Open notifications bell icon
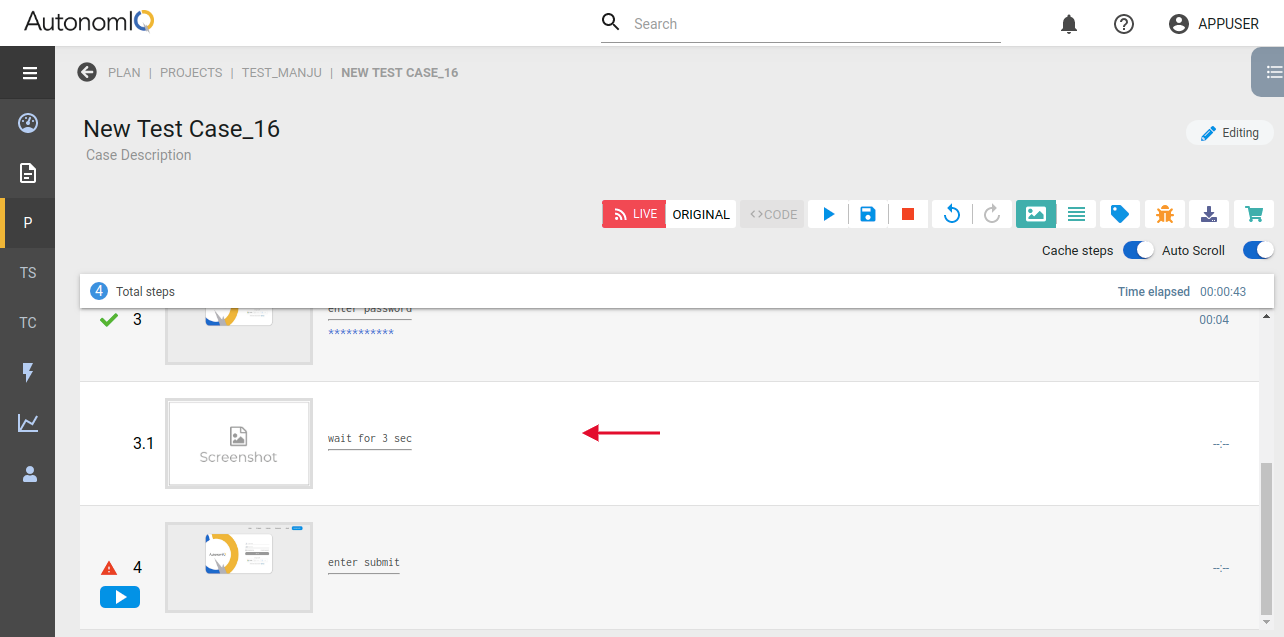 click(x=1069, y=24)
